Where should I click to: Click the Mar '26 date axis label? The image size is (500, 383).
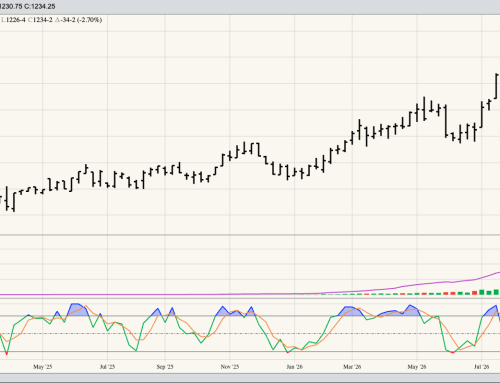pyautogui.click(x=352, y=367)
